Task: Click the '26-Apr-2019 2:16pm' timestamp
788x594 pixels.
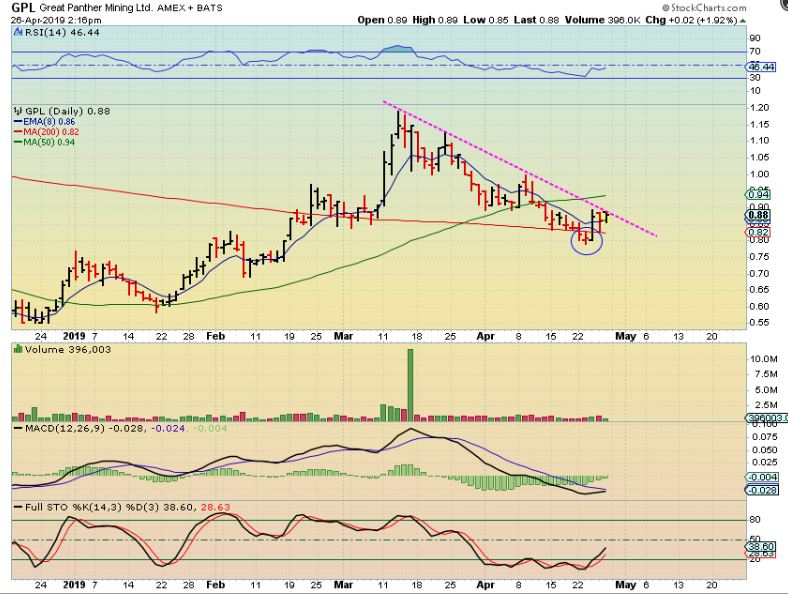Action: point(56,20)
